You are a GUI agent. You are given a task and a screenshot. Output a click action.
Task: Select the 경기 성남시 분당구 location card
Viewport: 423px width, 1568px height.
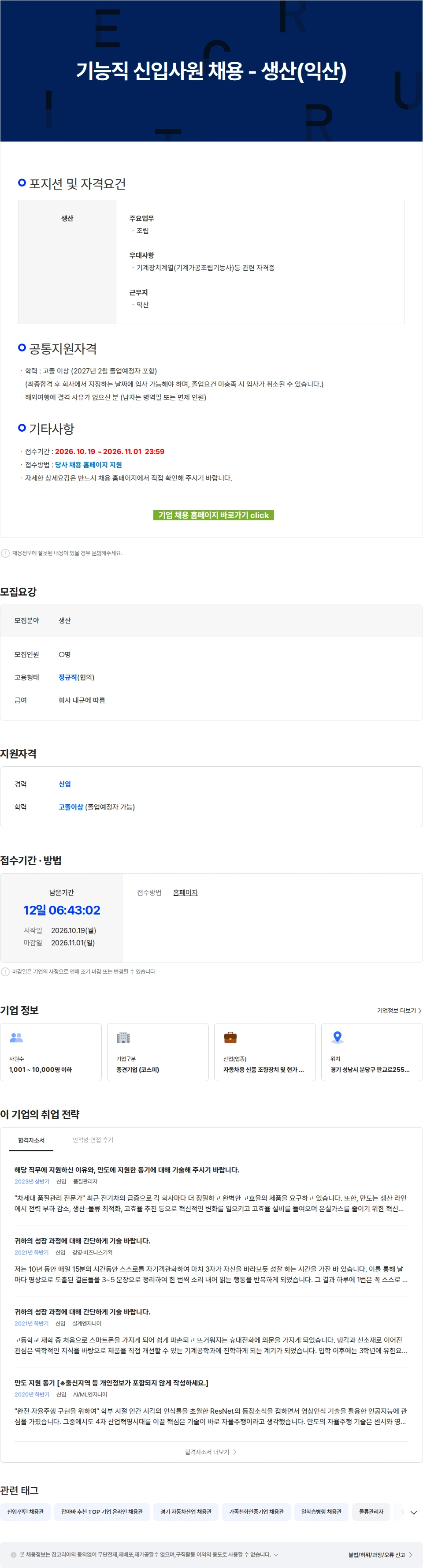pos(372,1052)
